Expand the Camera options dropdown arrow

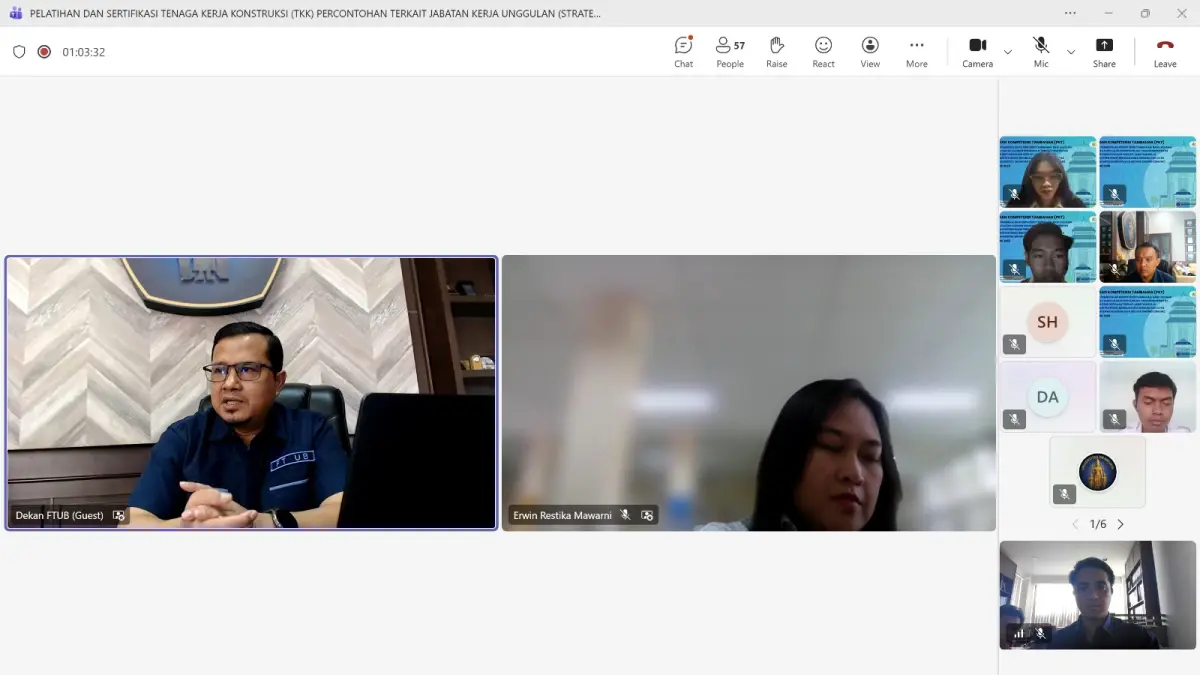tap(1007, 52)
